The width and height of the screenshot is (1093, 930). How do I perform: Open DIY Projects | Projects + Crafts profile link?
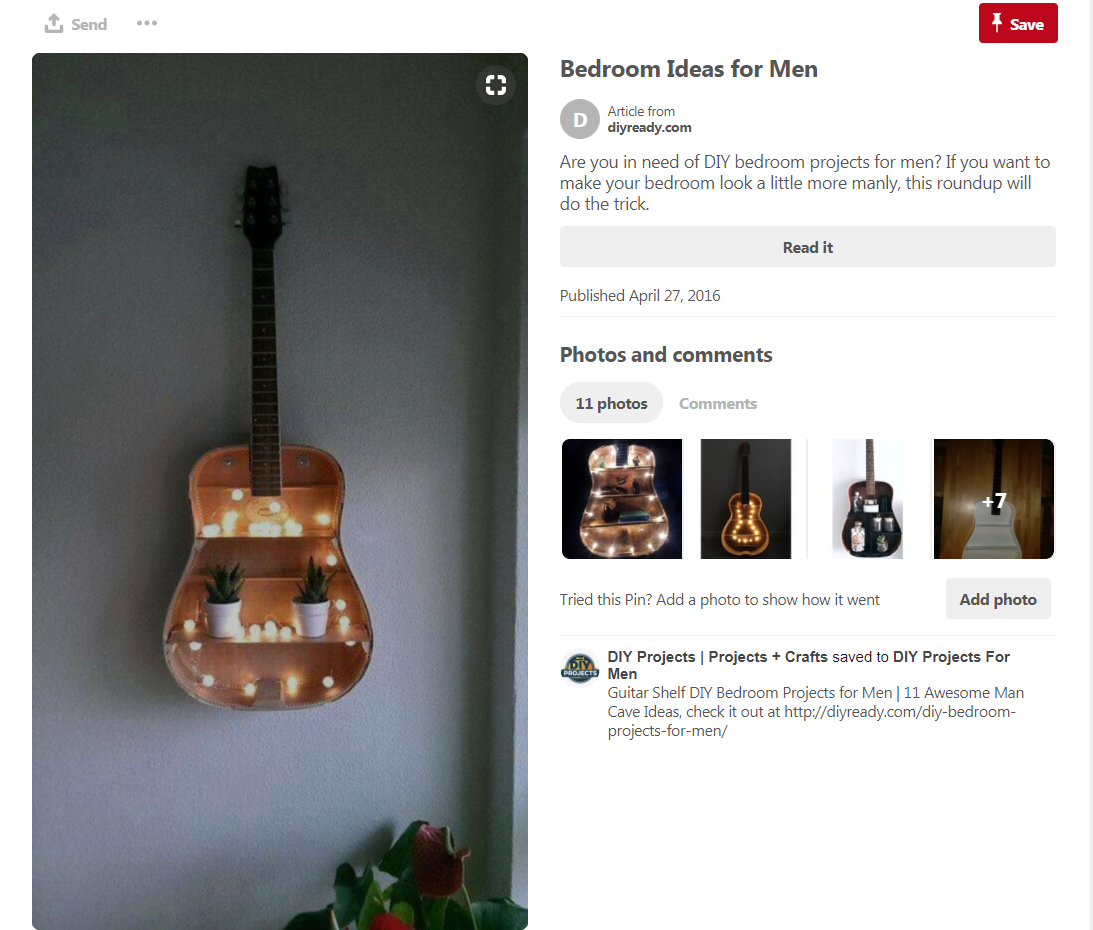point(717,657)
